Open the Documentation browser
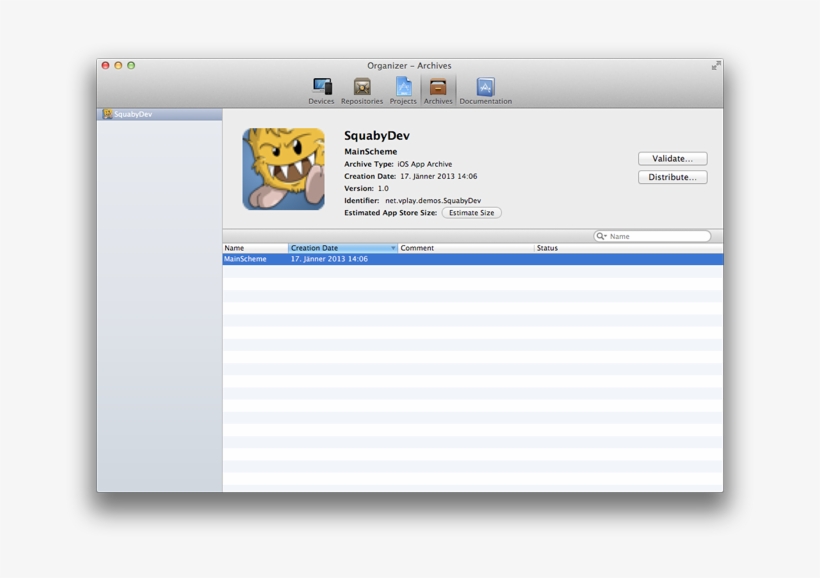 485,87
